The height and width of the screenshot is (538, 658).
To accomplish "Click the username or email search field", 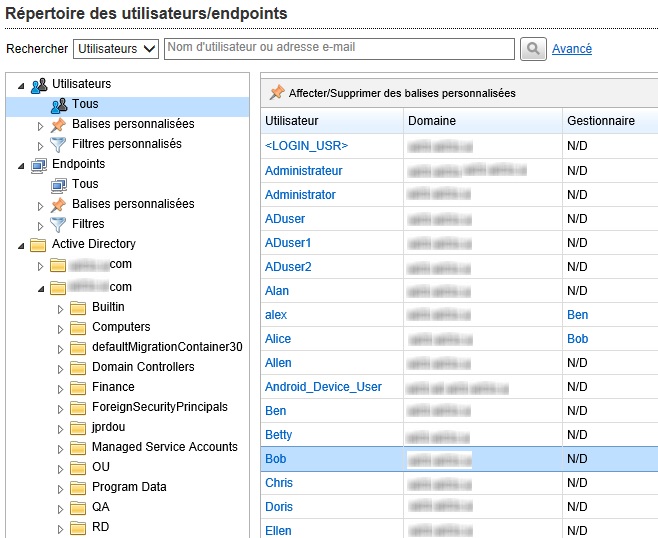I will point(339,48).
